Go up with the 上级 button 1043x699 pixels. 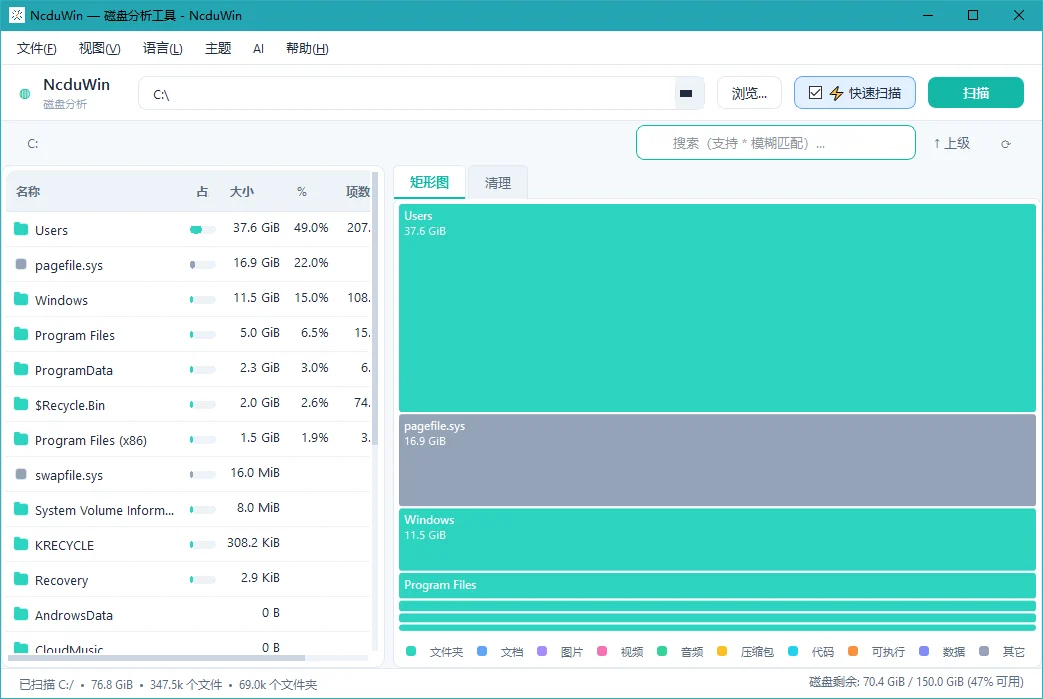point(952,143)
